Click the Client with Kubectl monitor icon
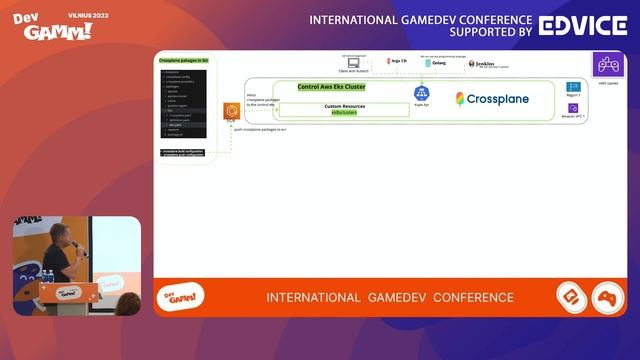Screen dimensions: 640x360 tap(353, 63)
